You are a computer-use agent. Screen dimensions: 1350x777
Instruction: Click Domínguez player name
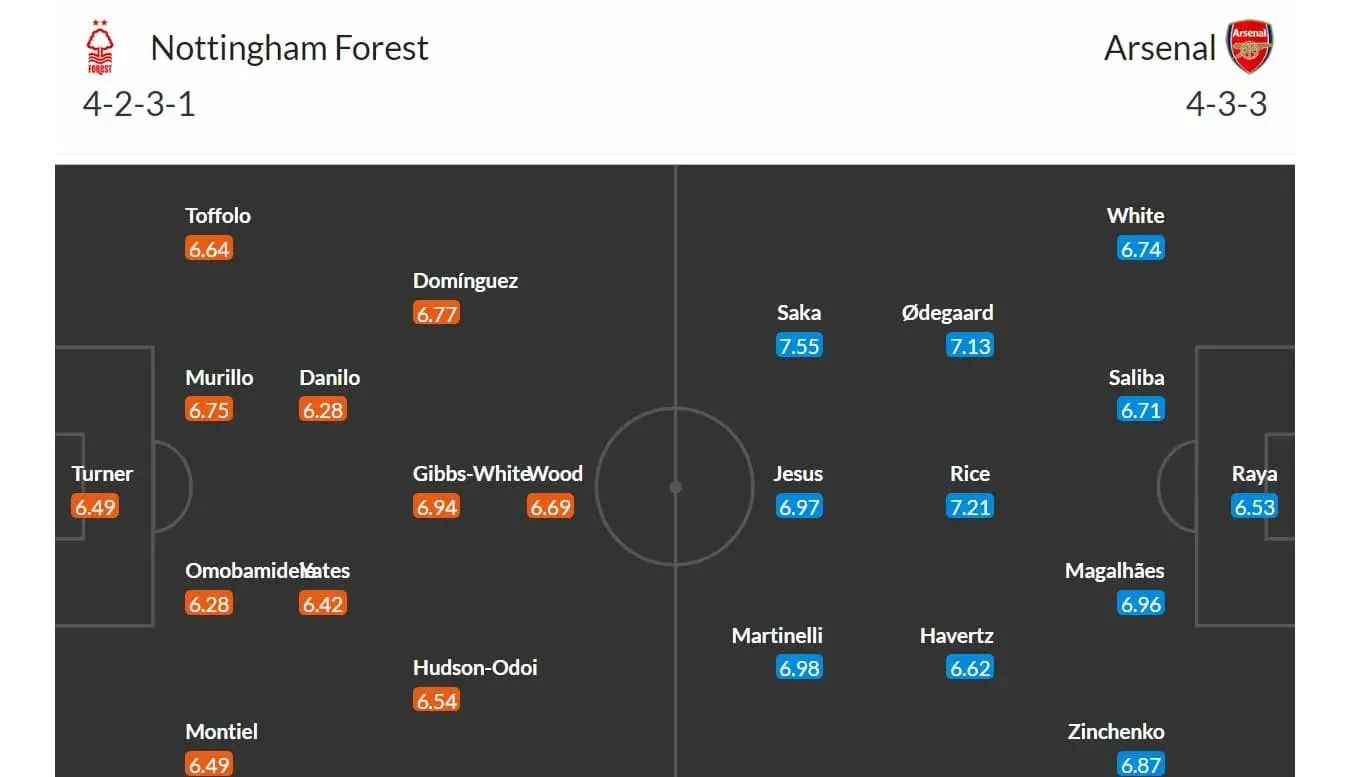coord(465,281)
